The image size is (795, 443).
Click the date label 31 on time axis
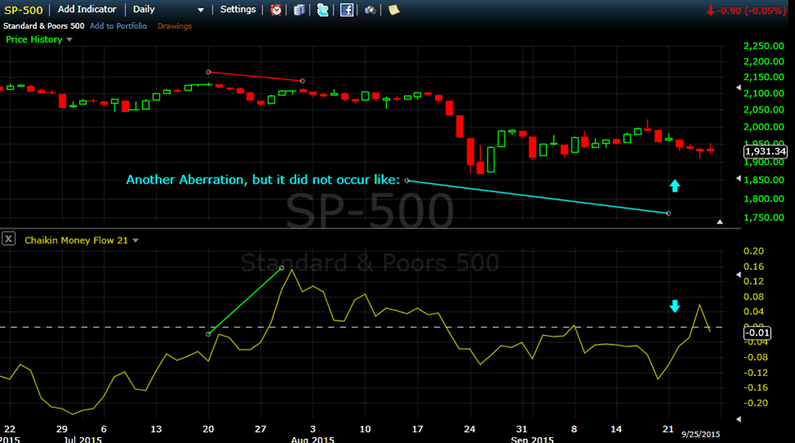click(521, 429)
